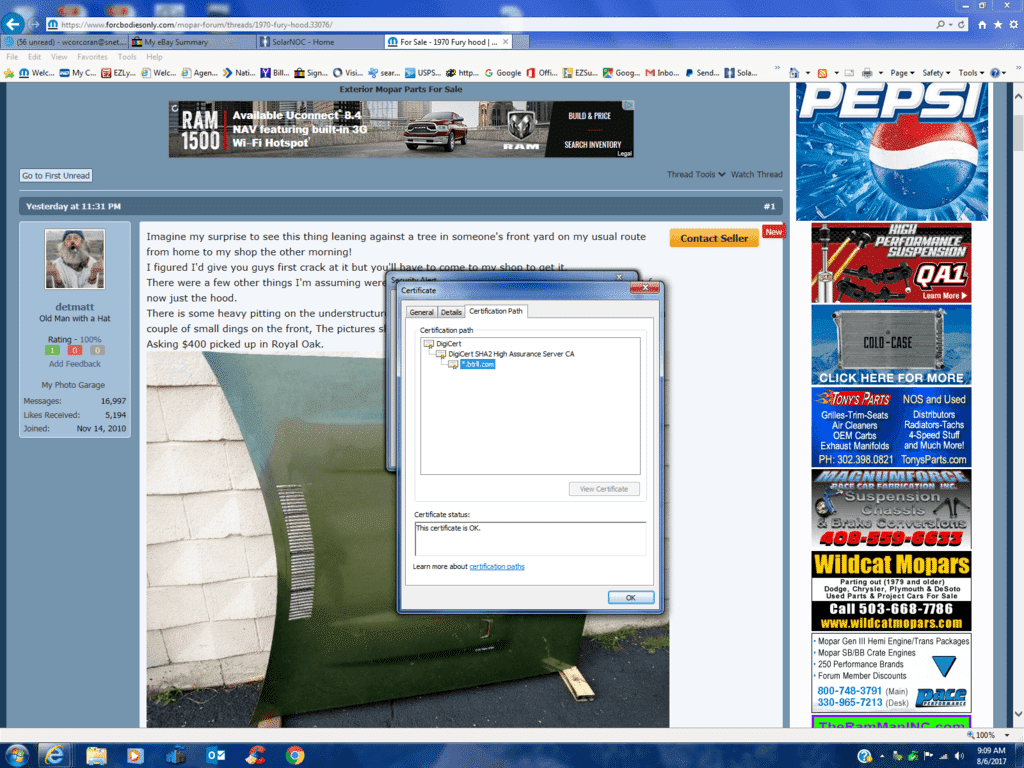The image size is (1024, 768).
Task: Open Favorites star icon in browser toolbar
Action: tap(997, 24)
